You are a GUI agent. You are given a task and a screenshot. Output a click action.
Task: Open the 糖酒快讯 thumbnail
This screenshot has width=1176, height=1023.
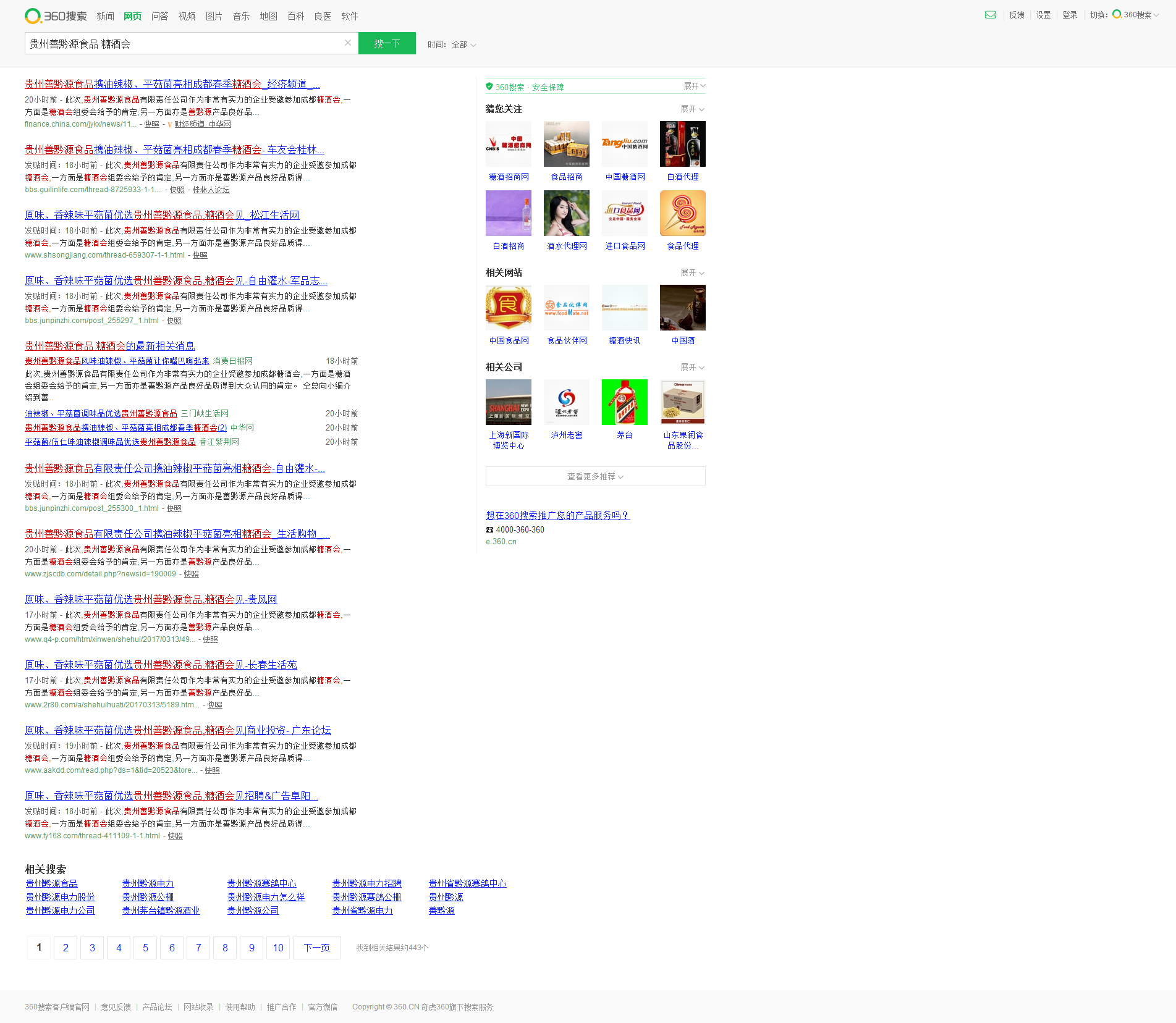[x=625, y=308]
